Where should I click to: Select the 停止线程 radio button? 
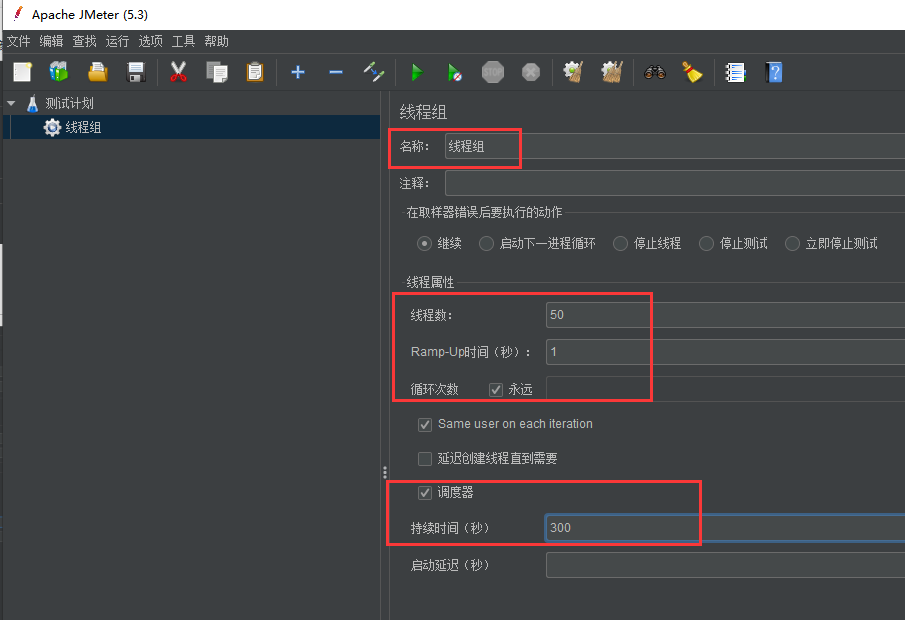point(620,244)
